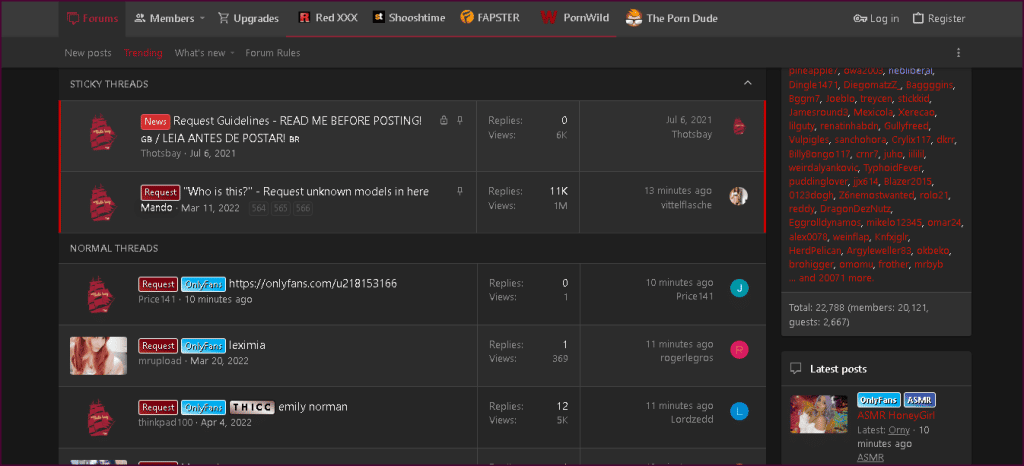The image size is (1024, 466).
Task: Expand the What's new dropdown arrow
Action: [x=232, y=54]
